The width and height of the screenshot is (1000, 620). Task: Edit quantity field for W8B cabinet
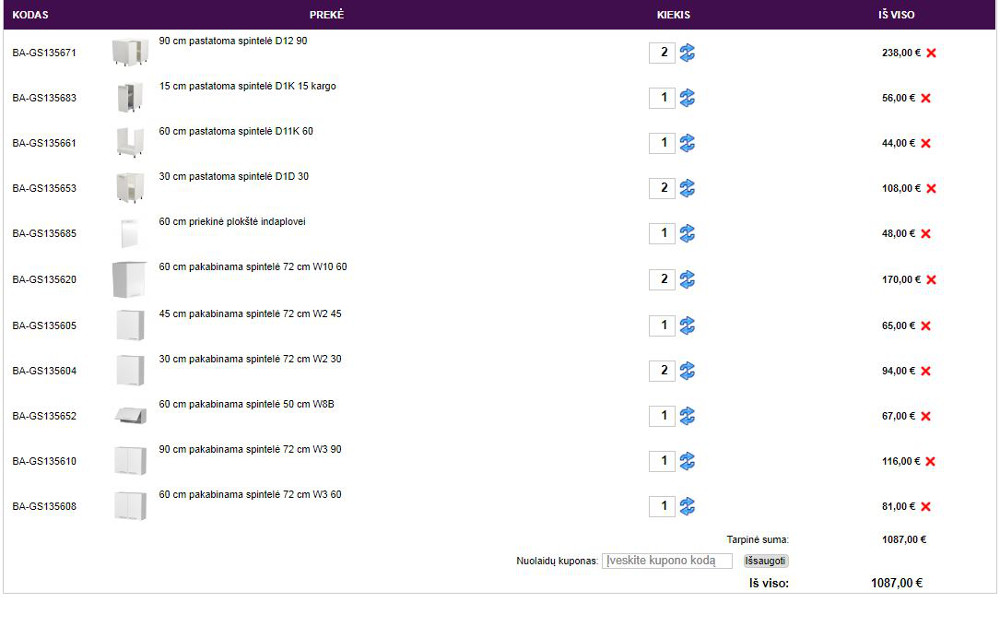[x=662, y=416]
